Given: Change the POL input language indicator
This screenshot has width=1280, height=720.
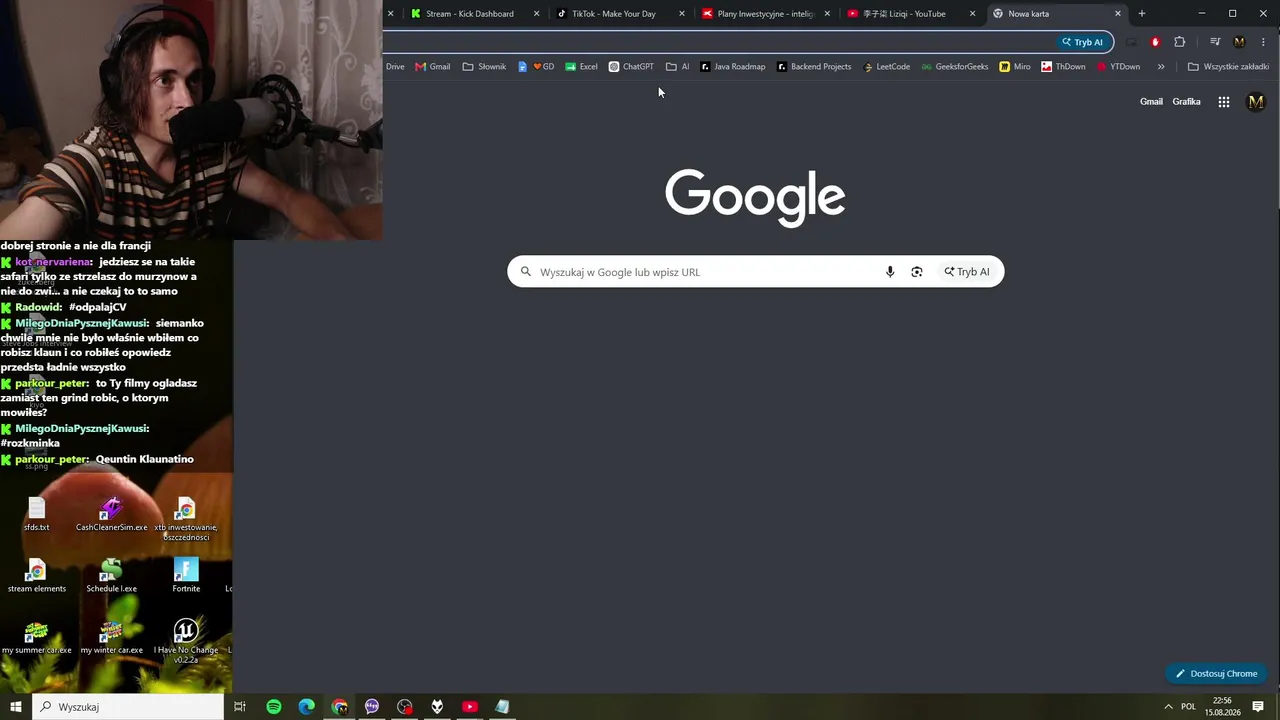Looking at the screenshot, I should point(1188,707).
